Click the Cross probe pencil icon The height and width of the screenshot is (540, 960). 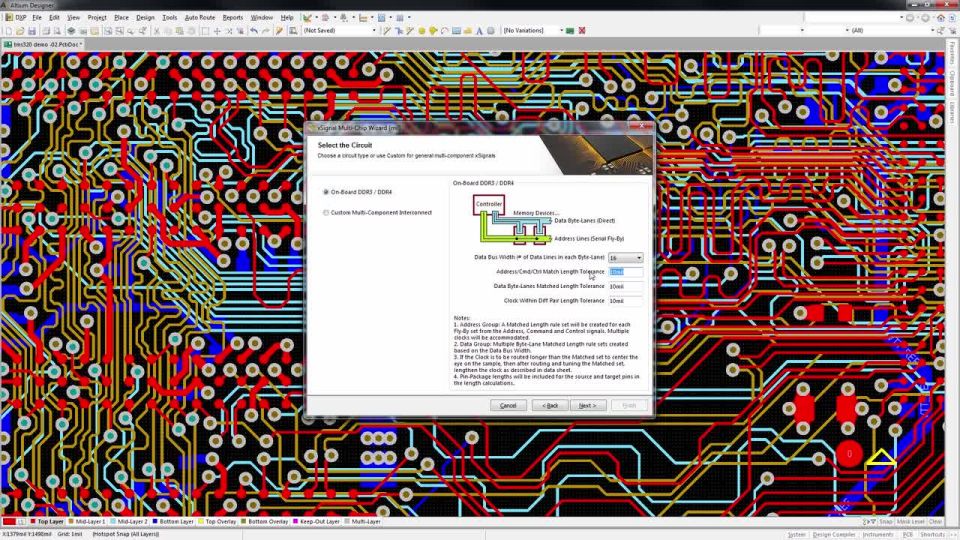click(279, 31)
